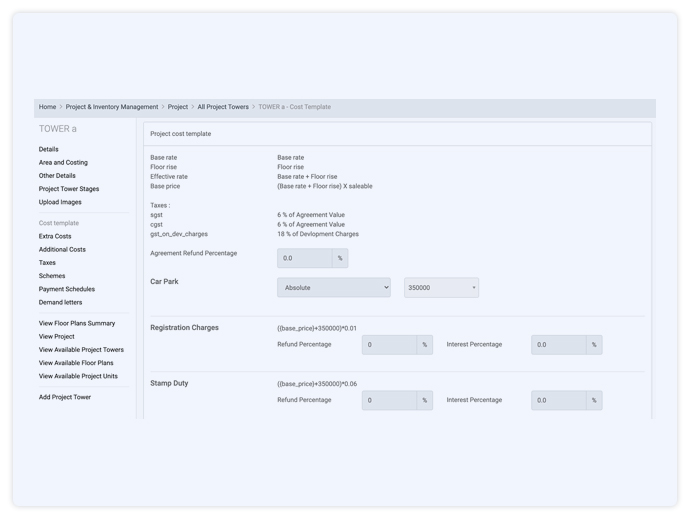Go to Home breadcrumb link
The height and width of the screenshot is (517, 689).
pos(47,107)
